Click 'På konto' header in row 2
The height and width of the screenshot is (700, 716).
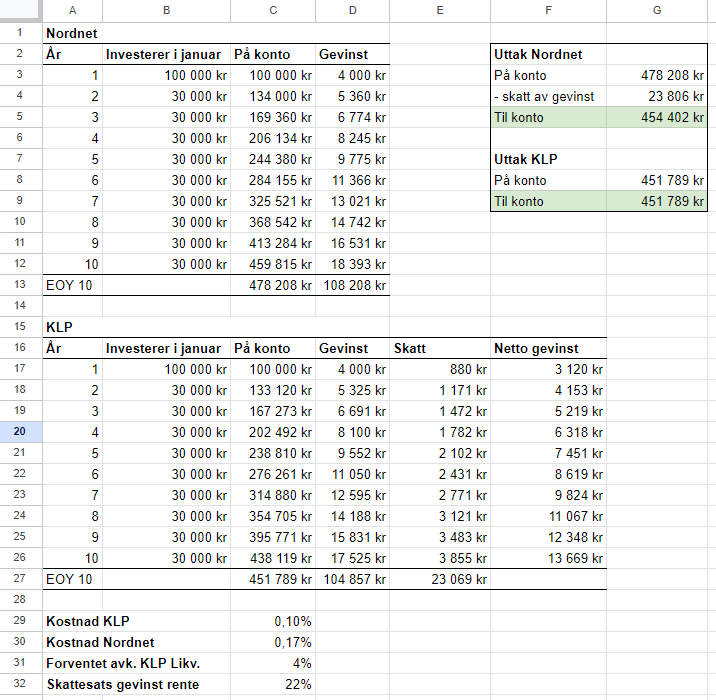(x=273, y=54)
